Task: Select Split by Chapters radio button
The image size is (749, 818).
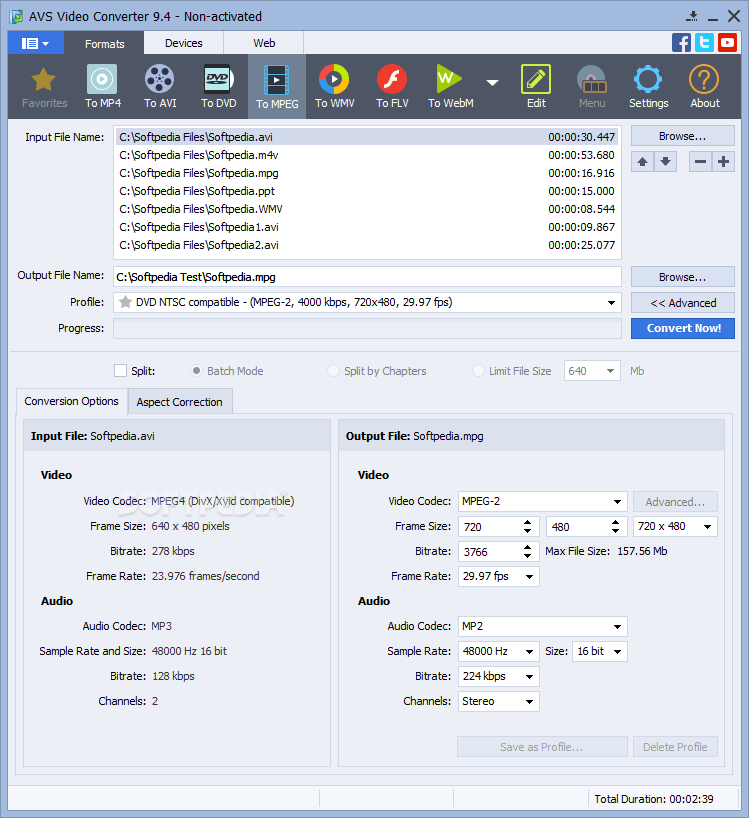Action: coord(333,371)
